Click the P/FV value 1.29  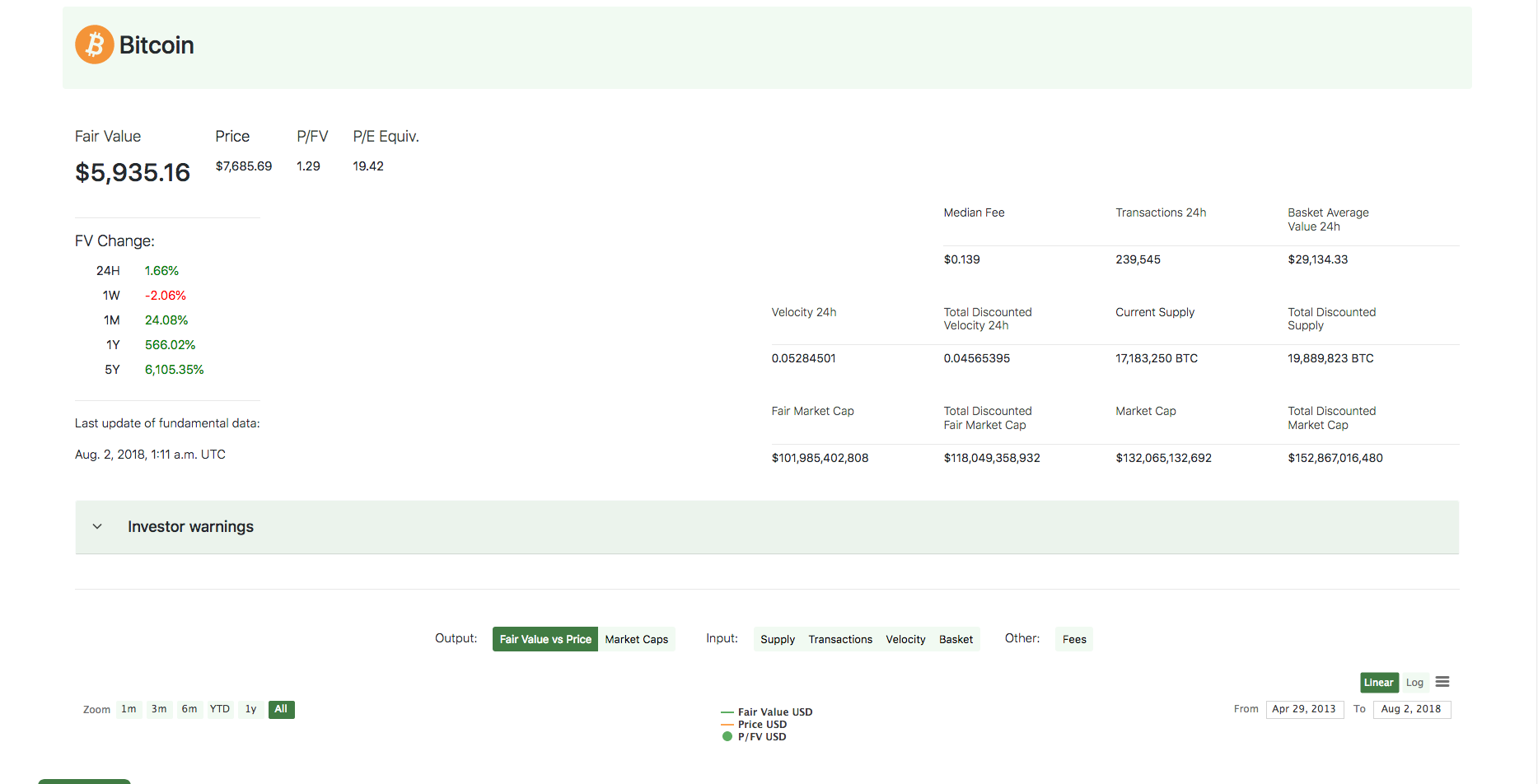308,166
